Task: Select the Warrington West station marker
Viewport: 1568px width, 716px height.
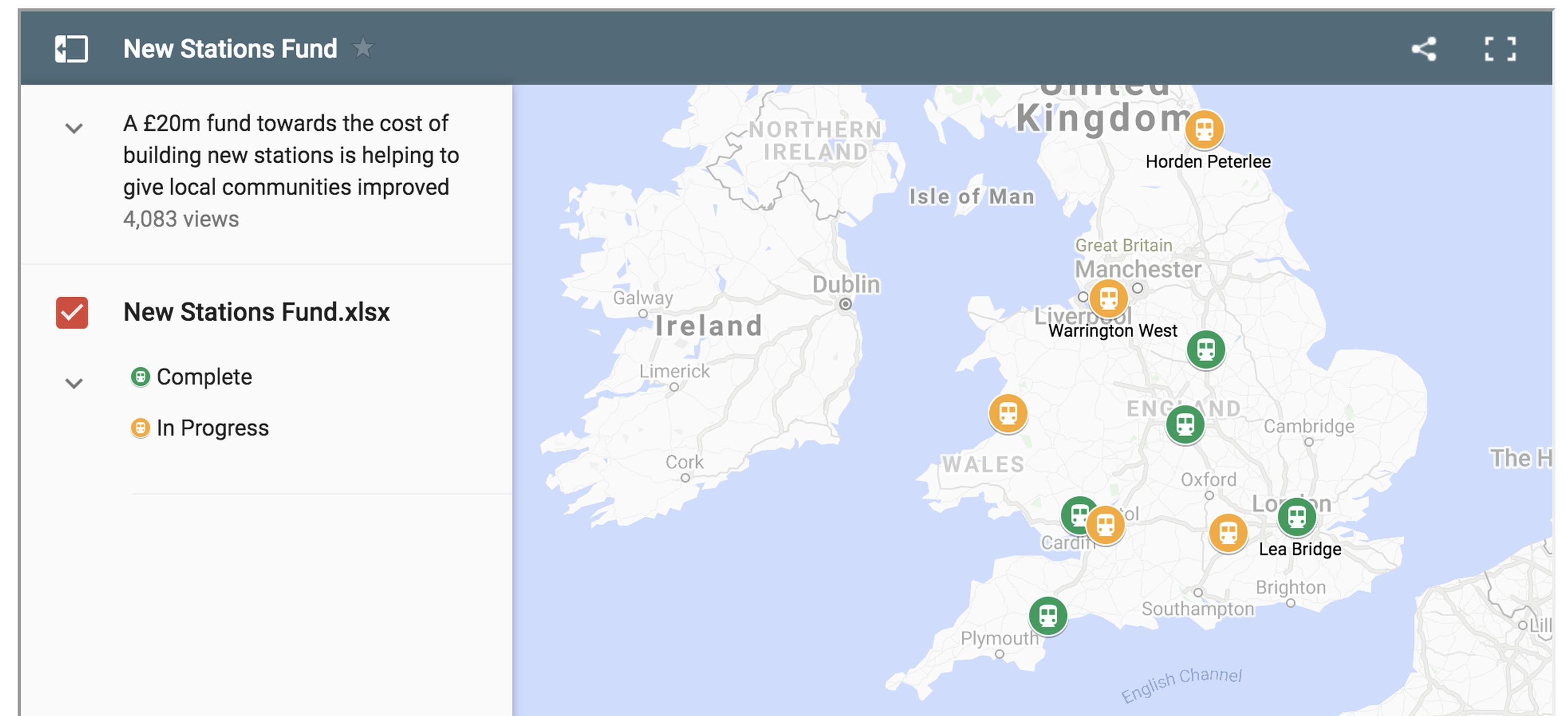Action: 1109,299
